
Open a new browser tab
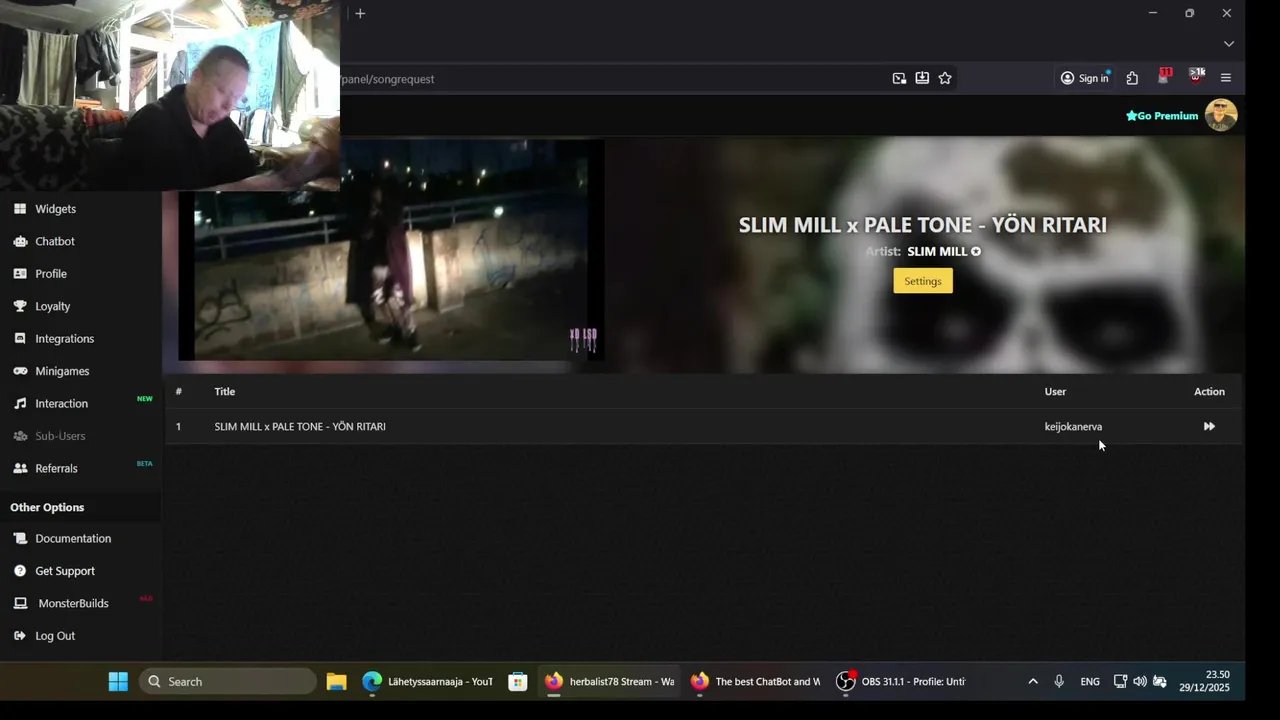(360, 13)
